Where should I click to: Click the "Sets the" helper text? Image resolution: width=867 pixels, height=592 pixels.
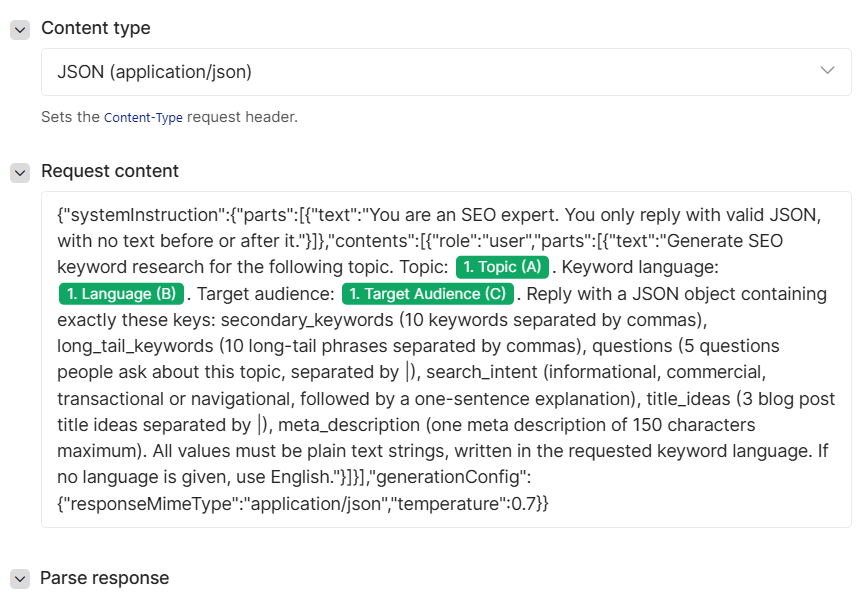coord(70,117)
